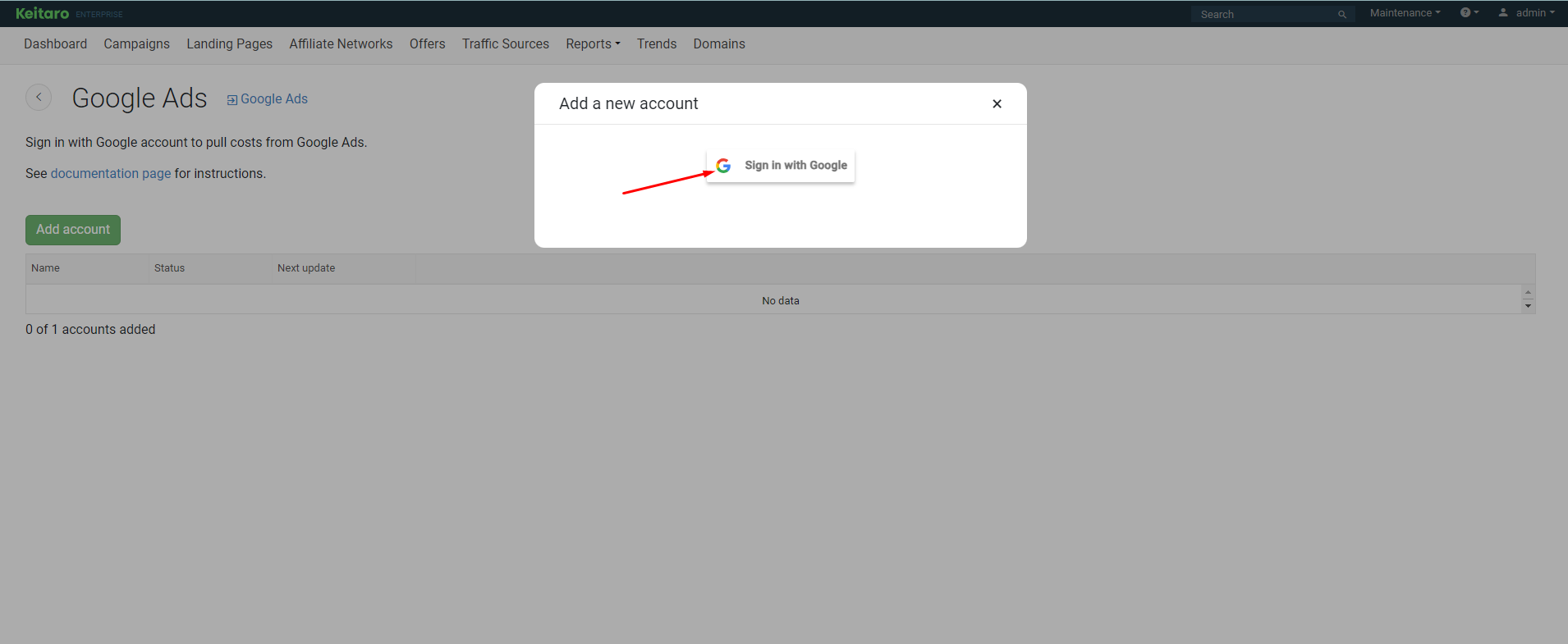Click the table scrollbar down arrow
The height and width of the screenshot is (644, 1568).
[1528, 306]
